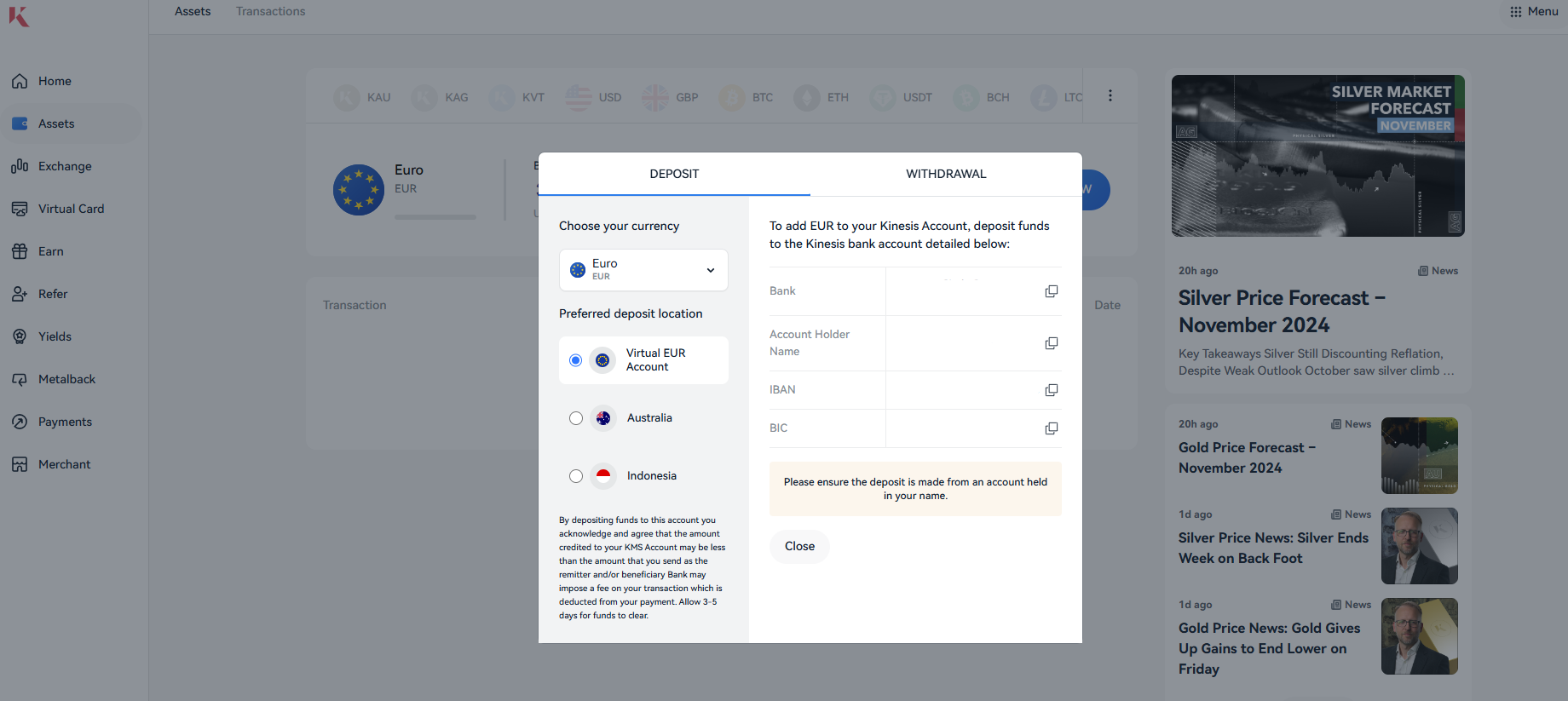Image resolution: width=1568 pixels, height=701 pixels.
Task: Copy the Account Holder Name
Action: tap(1051, 343)
